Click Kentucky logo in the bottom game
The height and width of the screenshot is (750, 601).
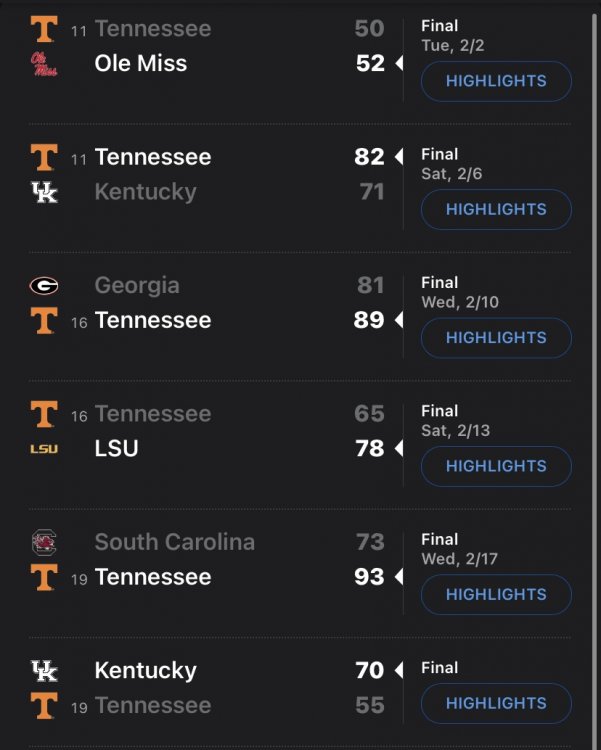(44, 671)
